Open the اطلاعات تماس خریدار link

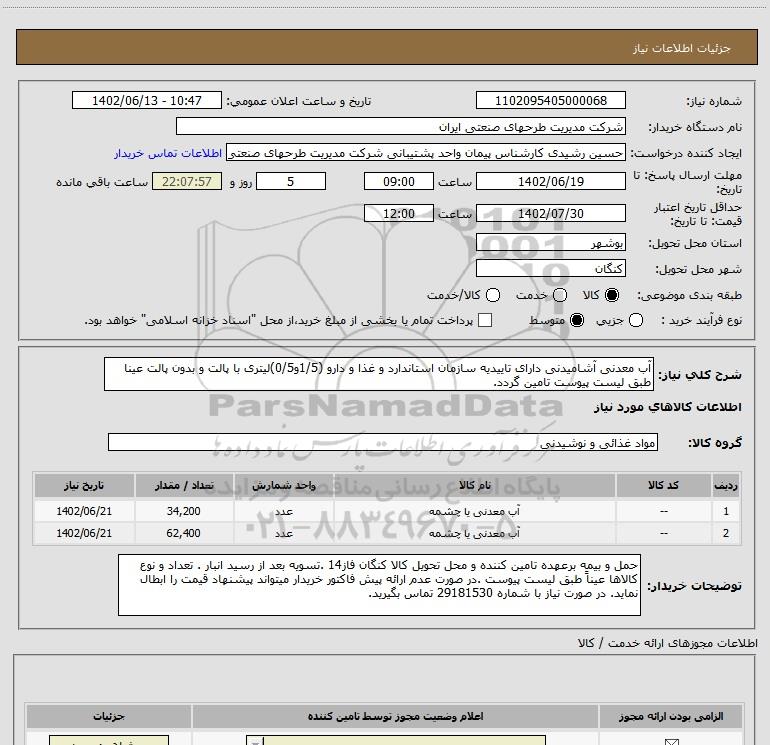[x=168, y=153]
